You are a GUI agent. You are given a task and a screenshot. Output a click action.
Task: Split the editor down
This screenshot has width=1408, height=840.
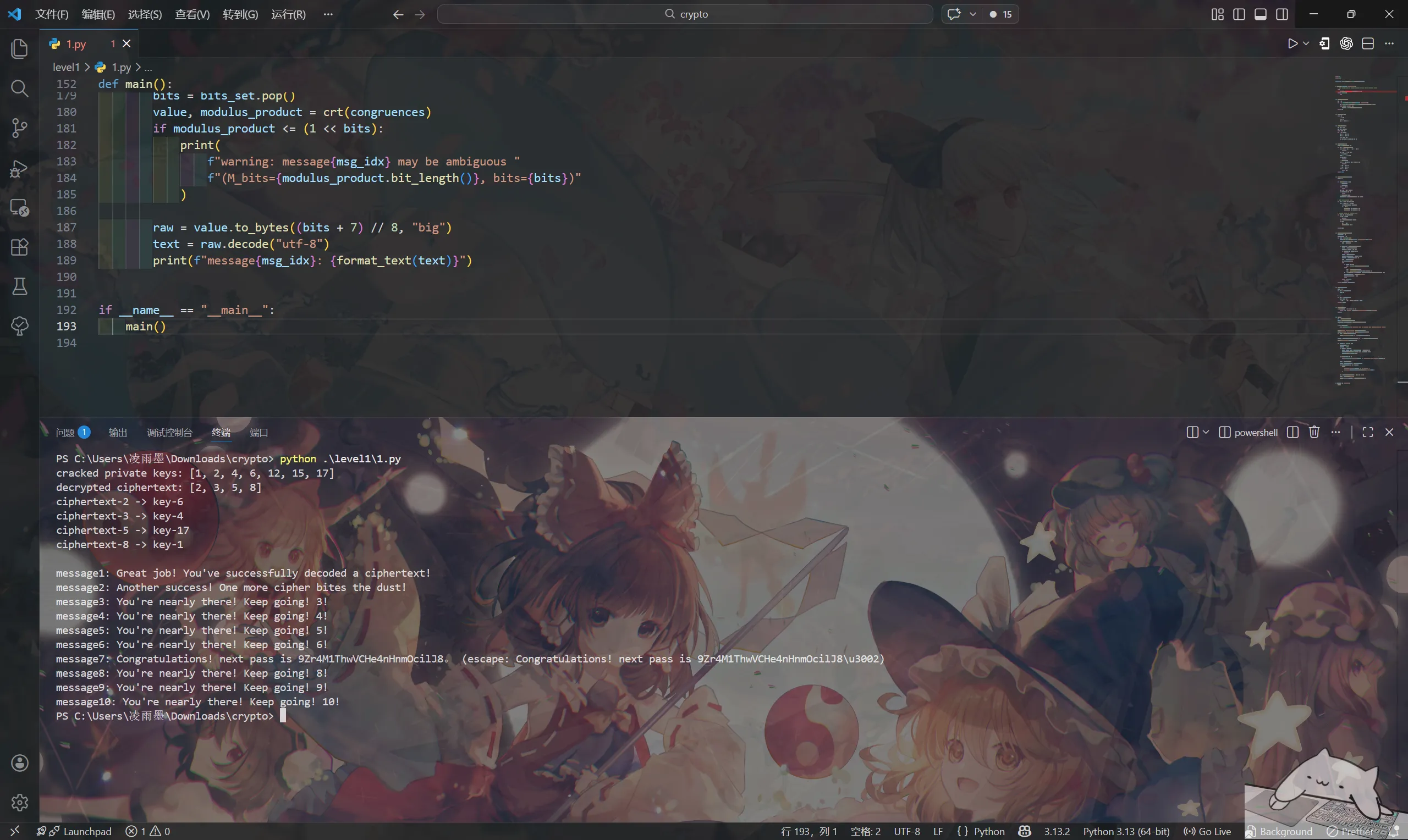(1368, 43)
